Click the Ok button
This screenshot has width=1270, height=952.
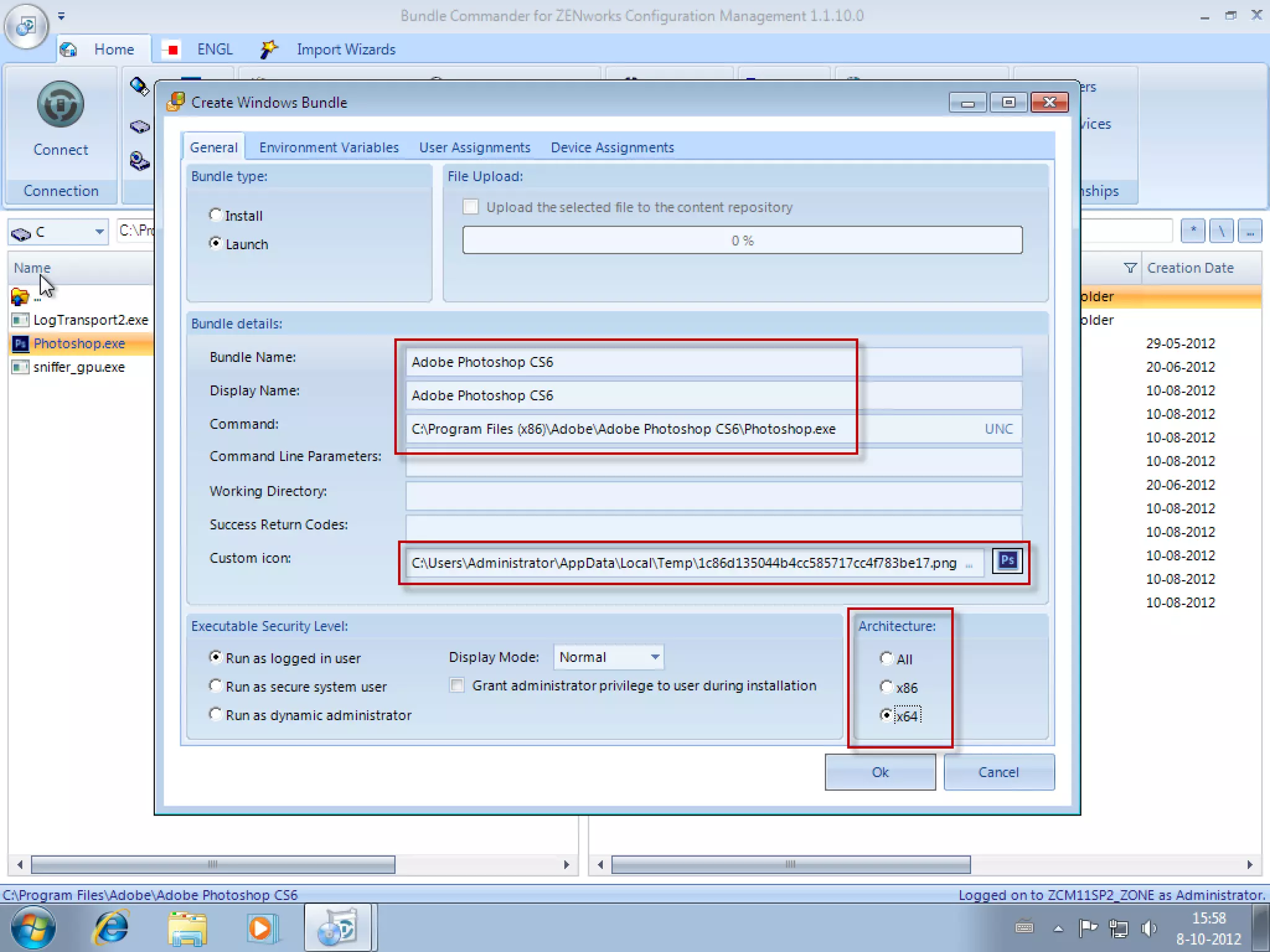879,772
